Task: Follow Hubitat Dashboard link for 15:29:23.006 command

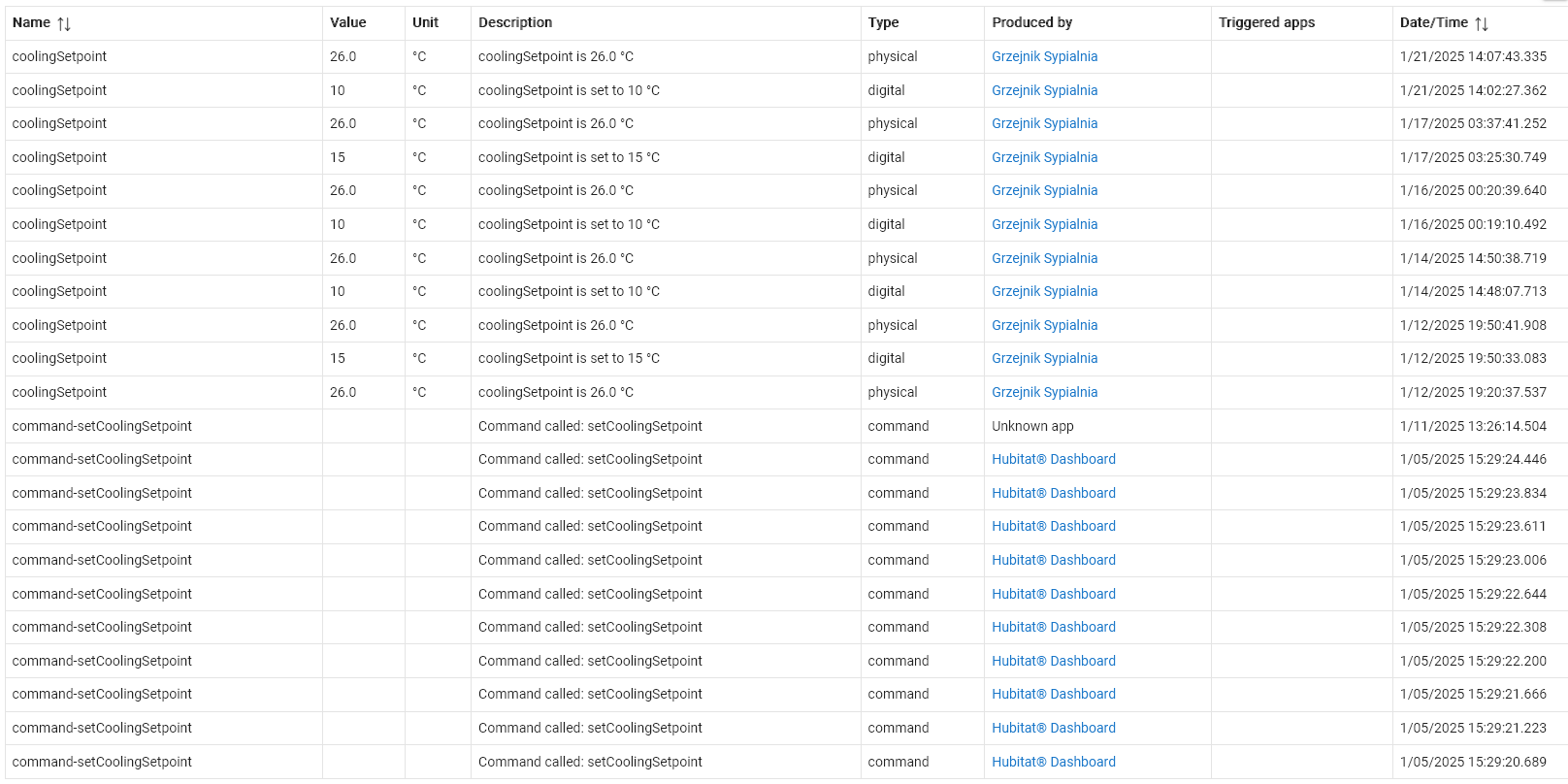Action: point(1053,560)
